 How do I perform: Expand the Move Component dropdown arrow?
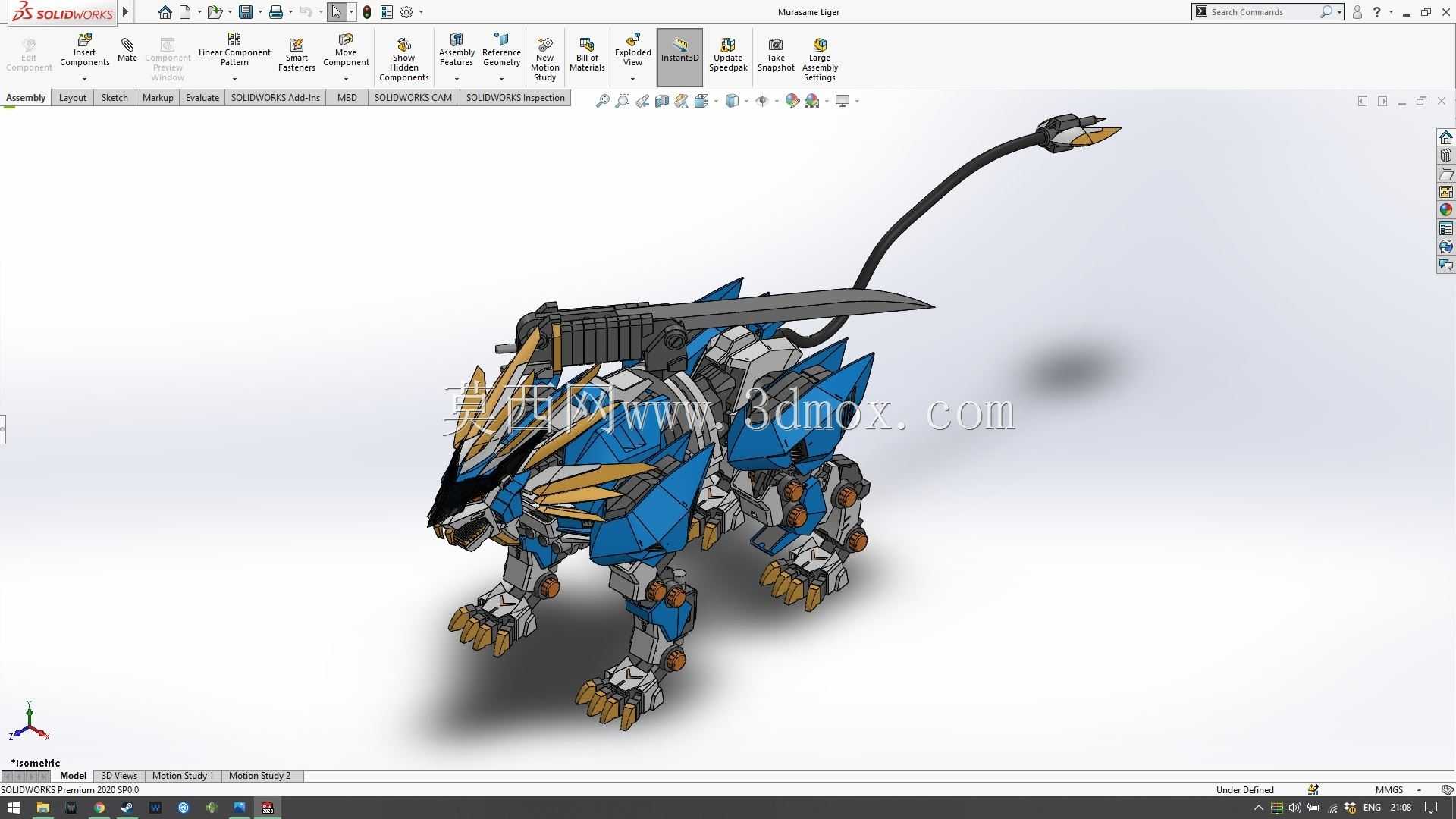point(346,79)
